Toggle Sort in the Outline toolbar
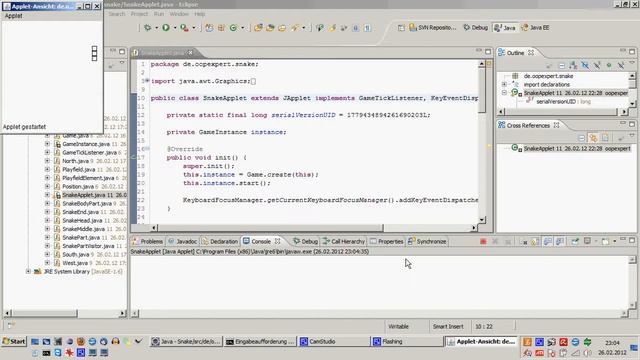This screenshot has width=640, height=360. [x=573, y=65]
